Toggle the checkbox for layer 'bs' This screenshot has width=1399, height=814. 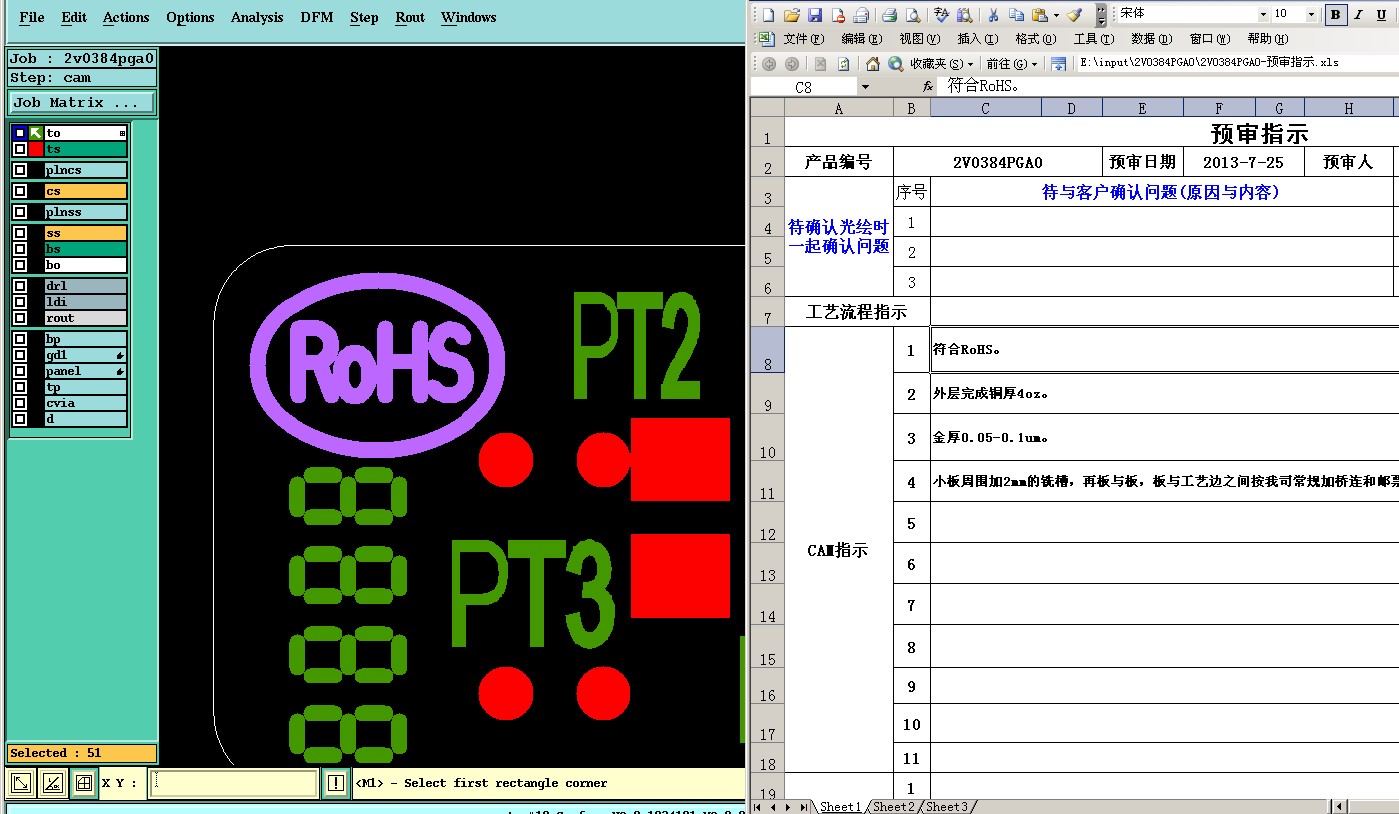pyautogui.click(x=20, y=249)
